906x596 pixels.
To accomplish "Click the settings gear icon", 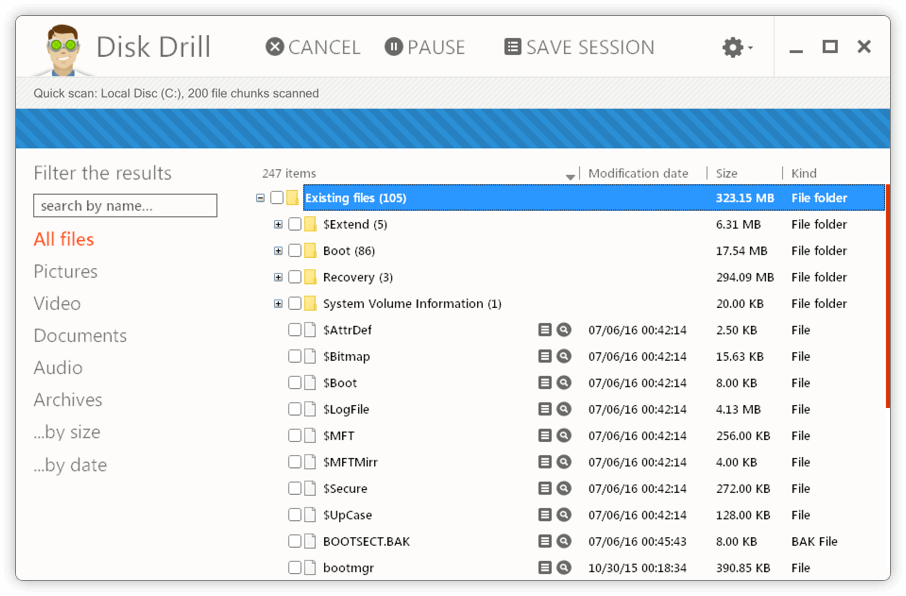I will pos(733,47).
